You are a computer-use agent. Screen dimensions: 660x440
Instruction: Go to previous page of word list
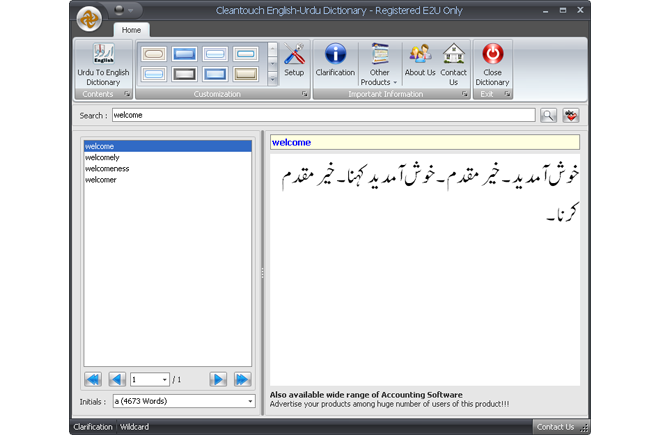[x=117, y=379]
